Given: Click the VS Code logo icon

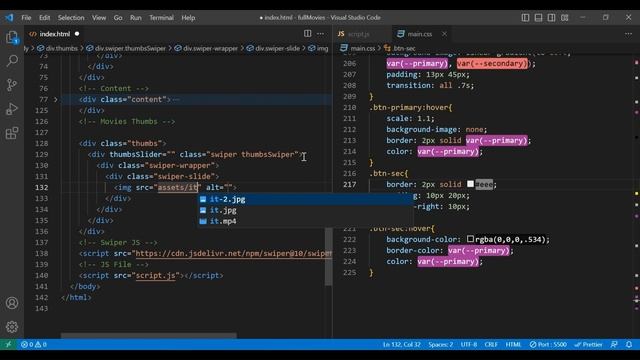Looking at the screenshot, I should 9,18.
